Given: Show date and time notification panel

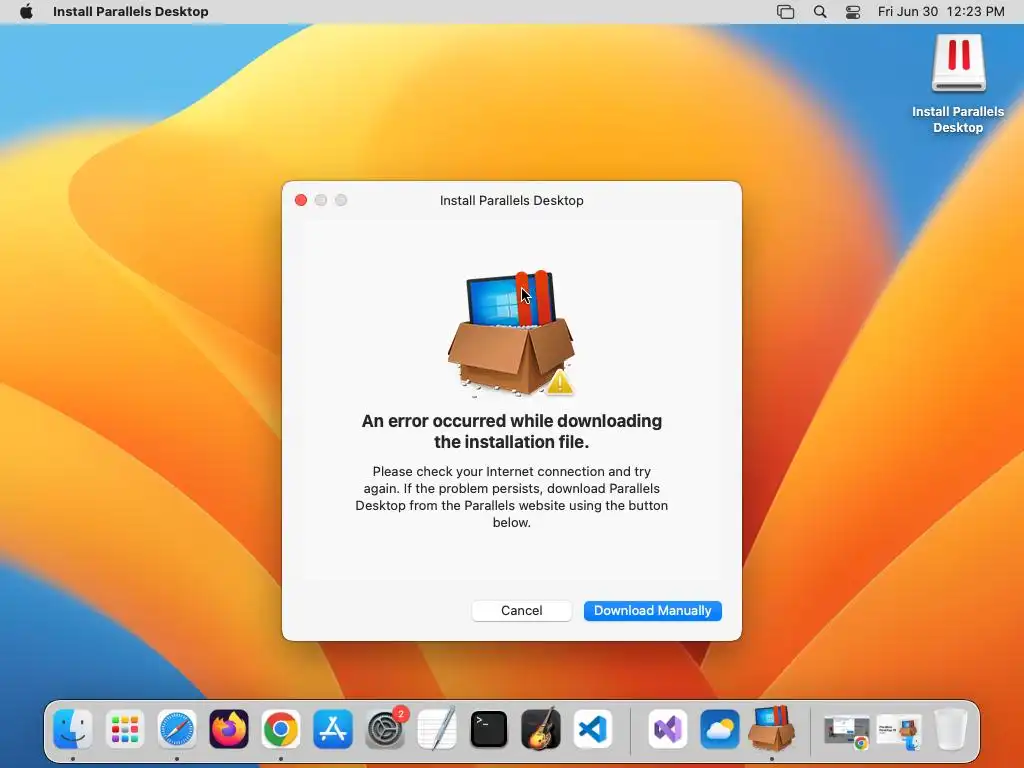Looking at the screenshot, I should [940, 12].
